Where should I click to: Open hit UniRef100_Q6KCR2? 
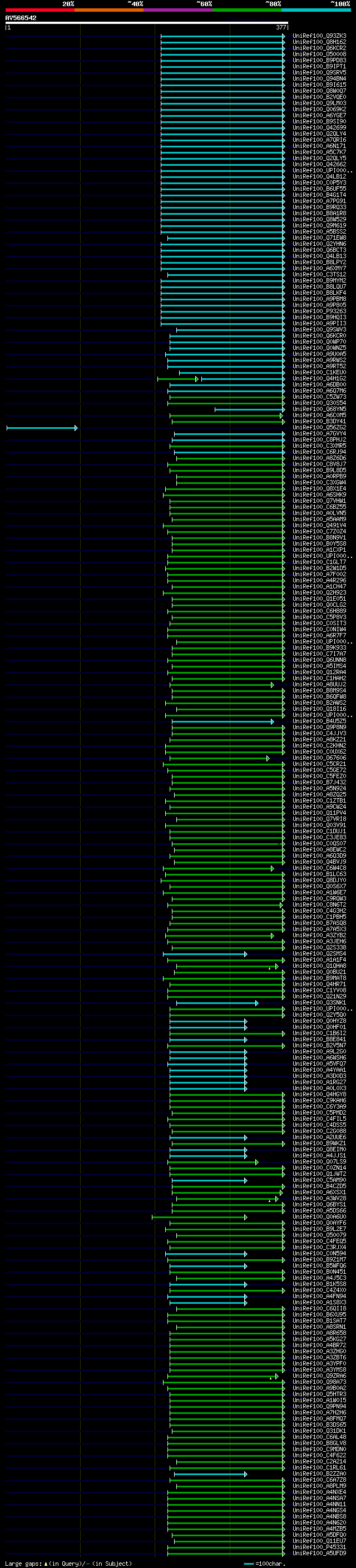(319, 48)
